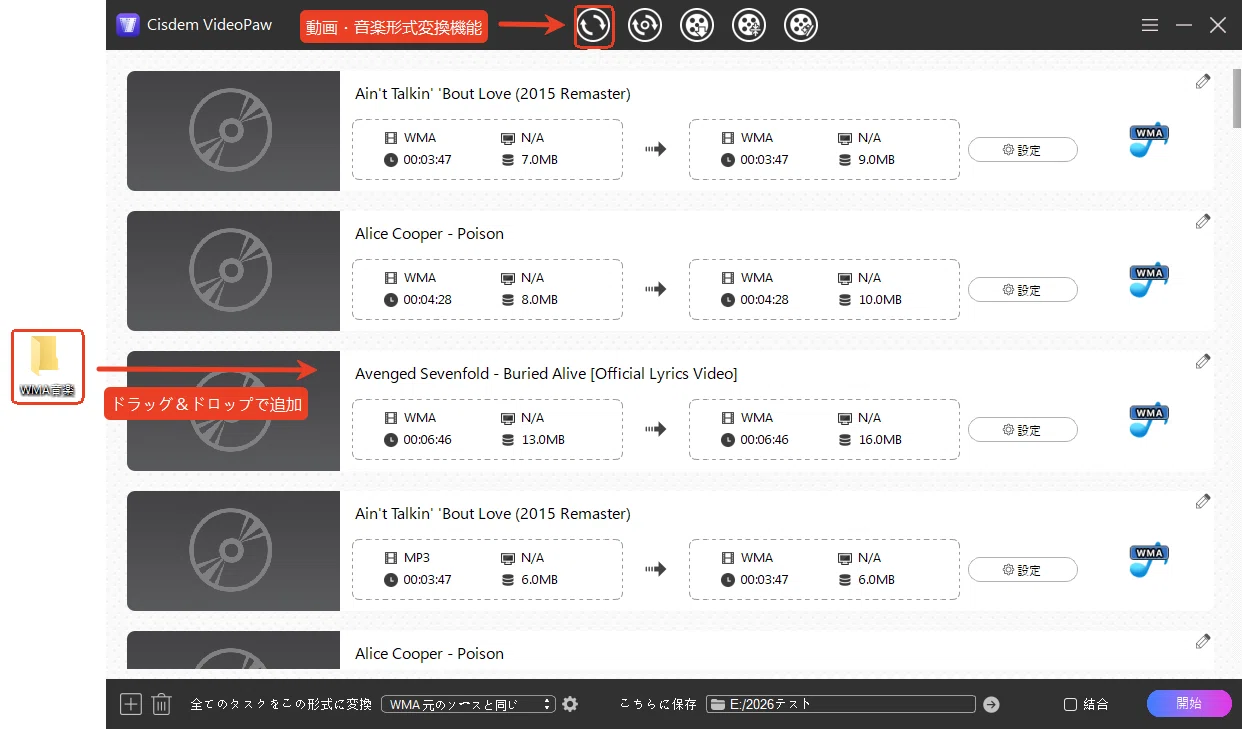Select disc thumbnail of Avenged Sevenfold row

[233, 410]
